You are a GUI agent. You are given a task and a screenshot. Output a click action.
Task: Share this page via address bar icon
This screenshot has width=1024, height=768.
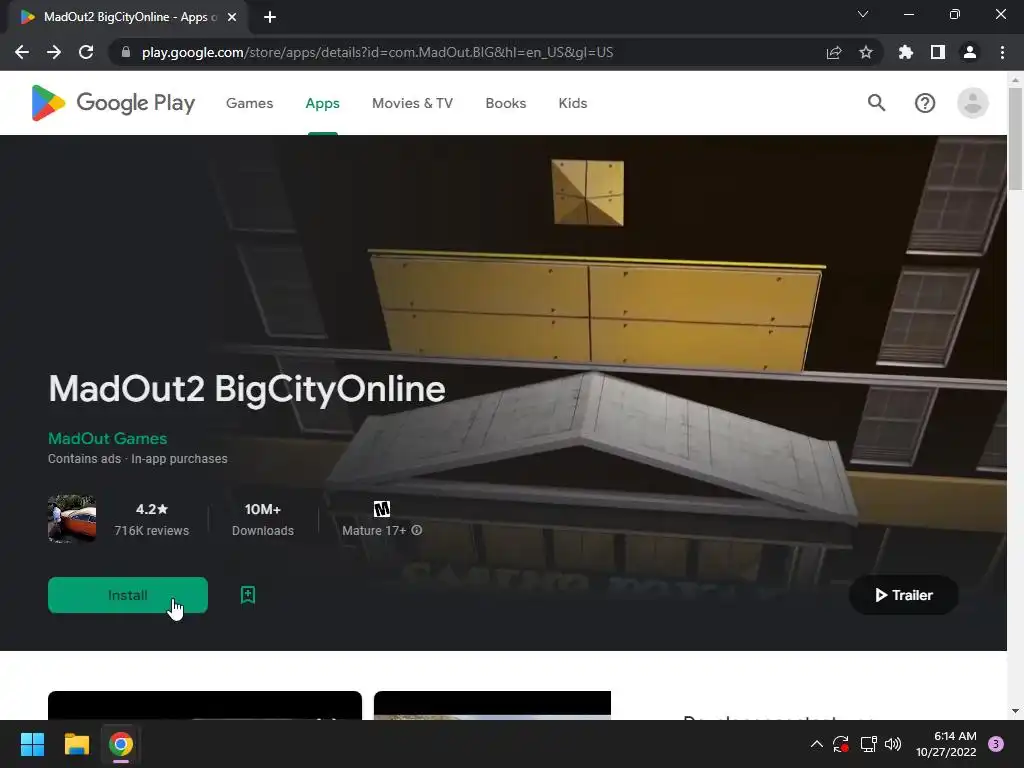(834, 52)
